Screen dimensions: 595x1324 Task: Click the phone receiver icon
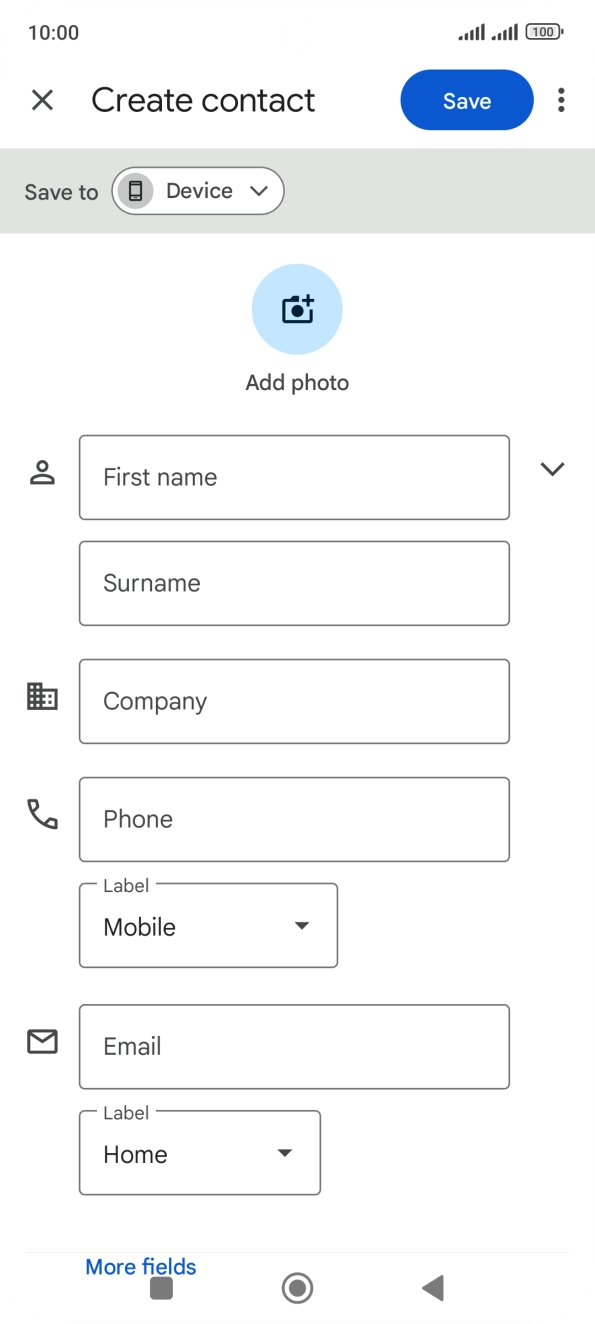click(41, 813)
